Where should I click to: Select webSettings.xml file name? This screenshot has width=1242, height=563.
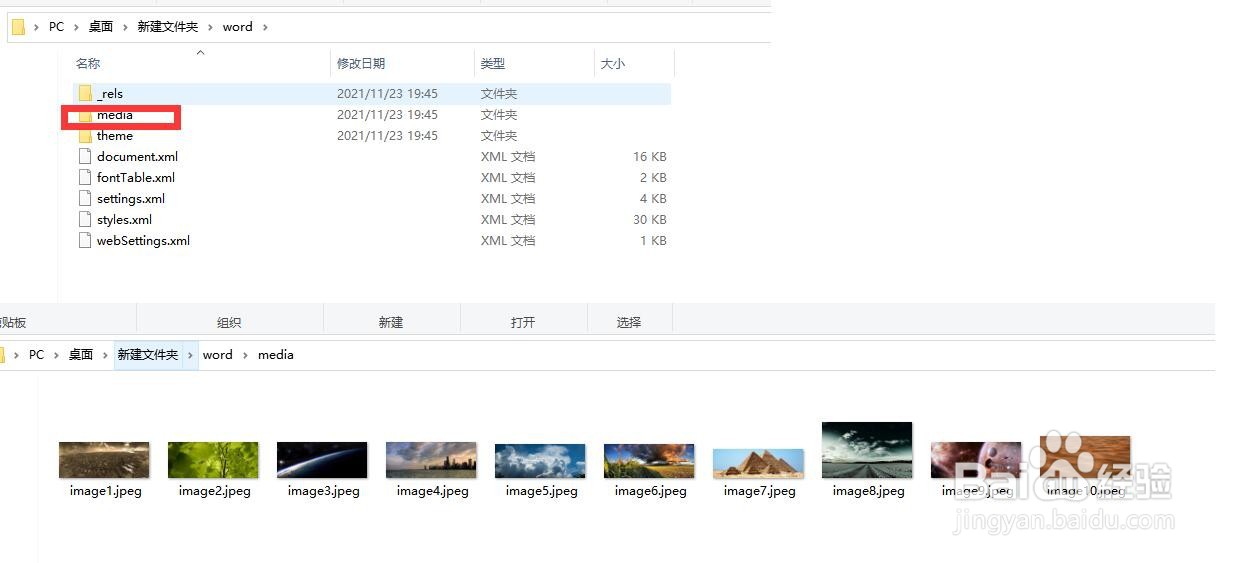(x=143, y=241)
